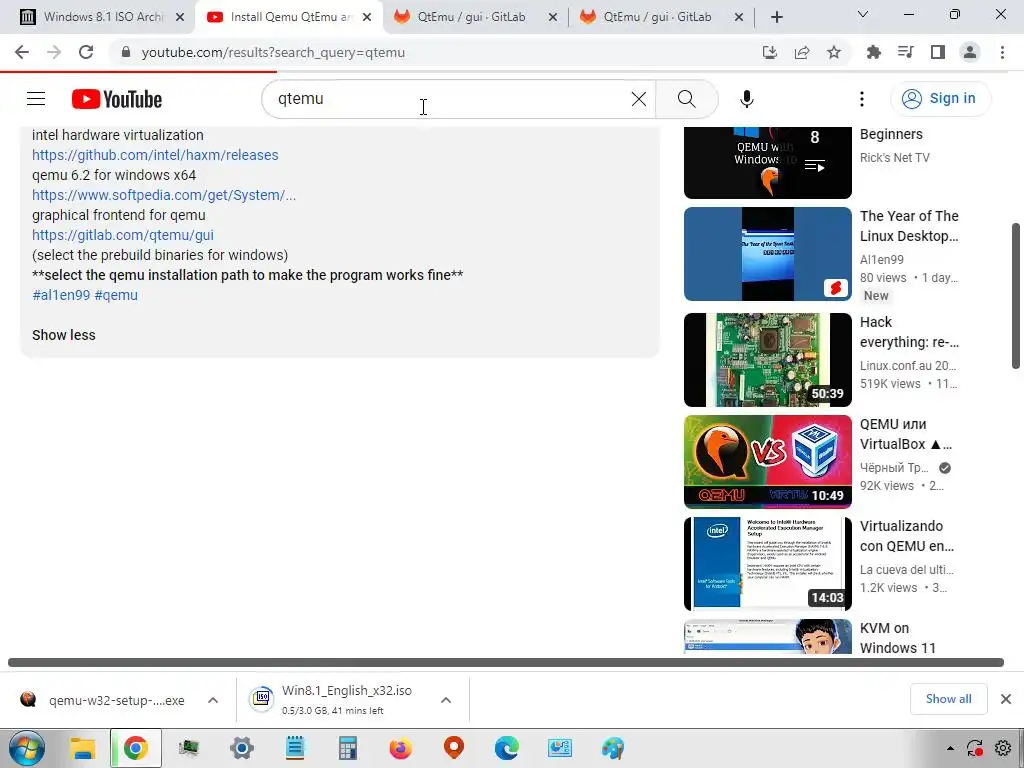Viewport: 1024px width, 768px height.
Task: Expand options for Win8.1_English_x32.iso download
Action: (x=446, y=700)
